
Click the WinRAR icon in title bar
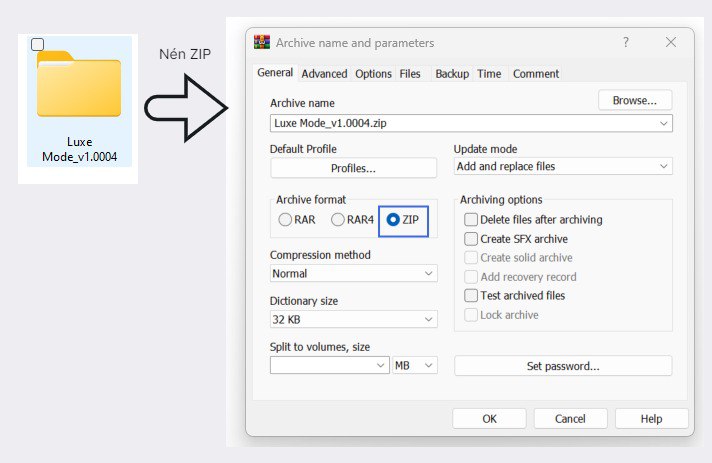[x=262, y=43]
